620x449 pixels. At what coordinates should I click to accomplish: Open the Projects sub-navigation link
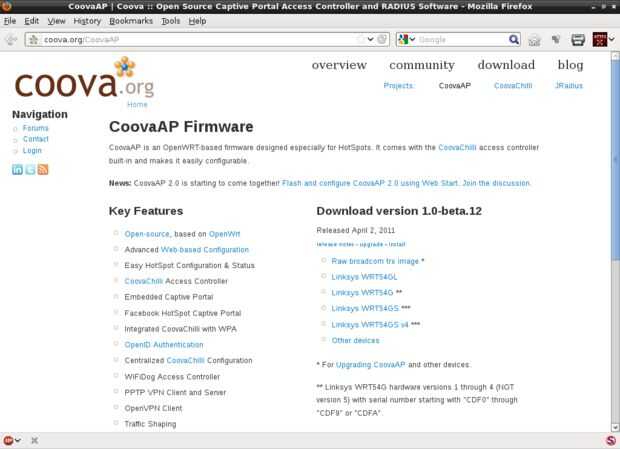tap(398, 86)
